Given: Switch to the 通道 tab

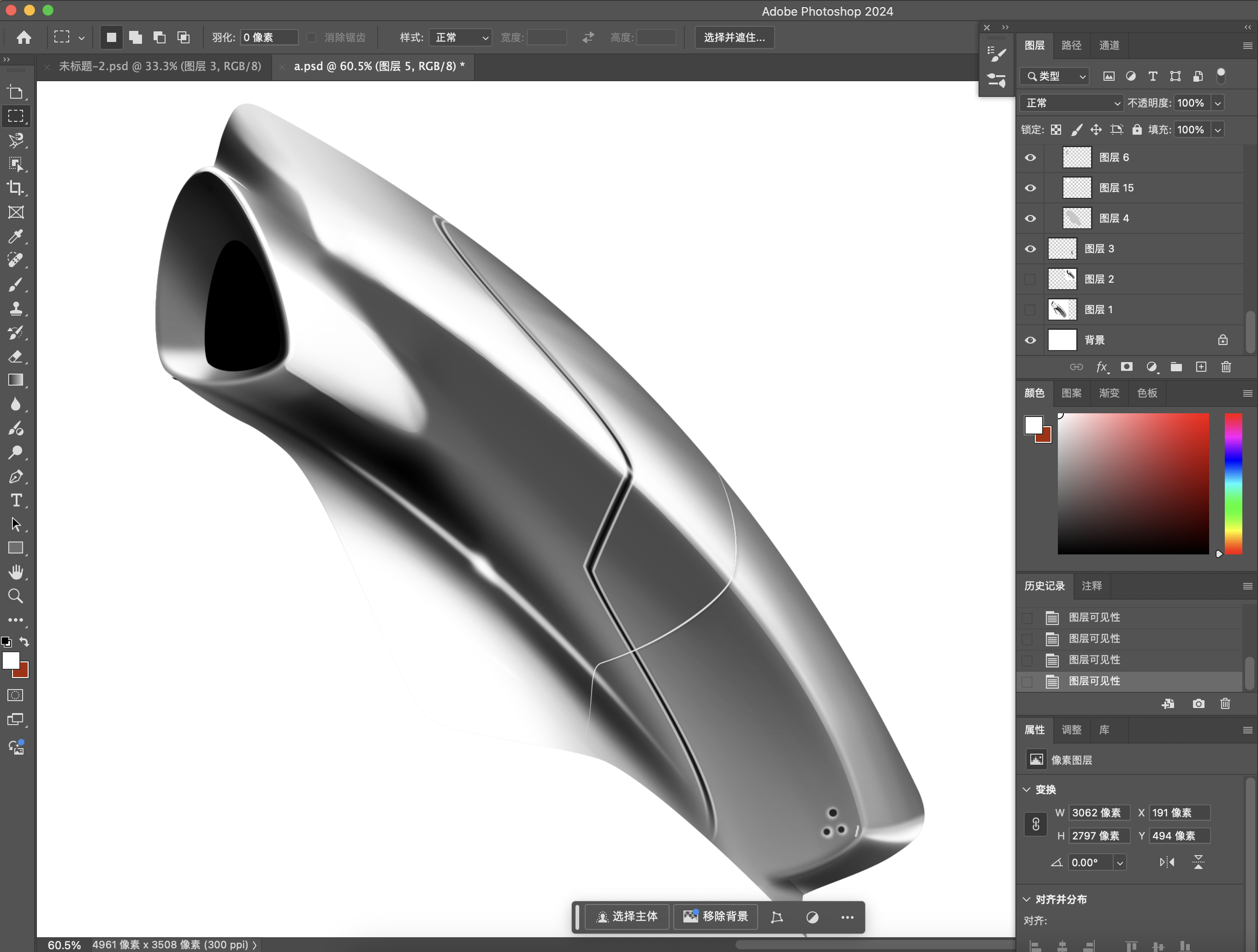Looking at the screenshot, I should (x=1109, y=46).
